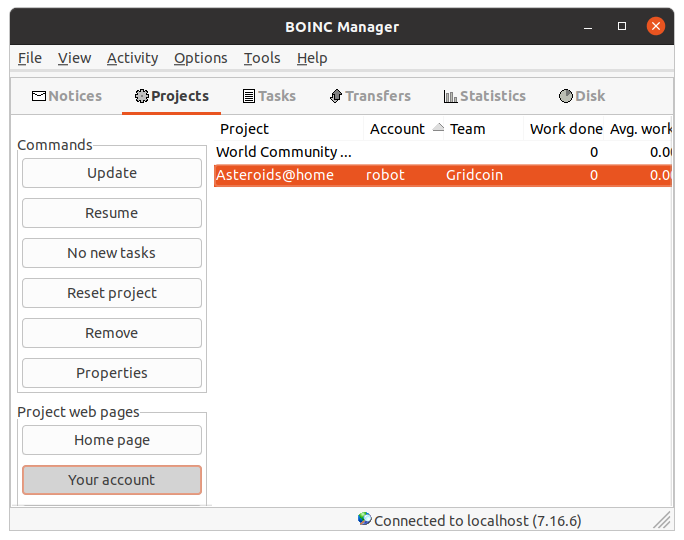Click the Connected to localhost status text
Screen dimensions: 684x540
[478, 521]
